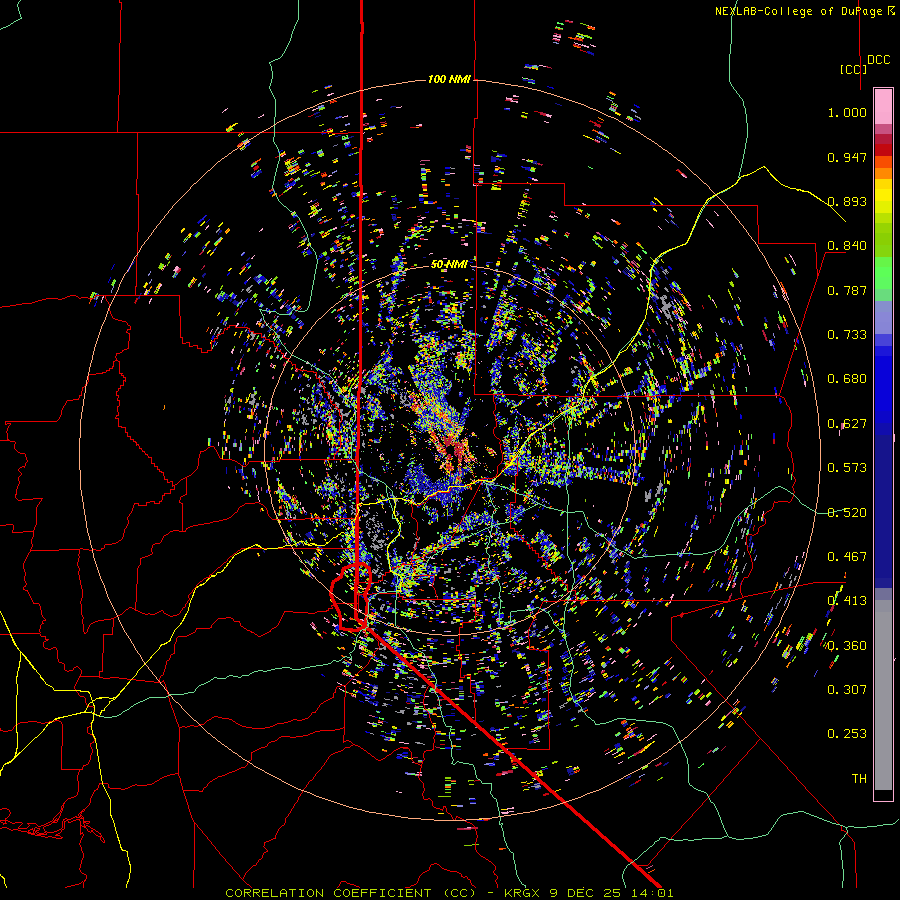
Task: Click the 1.000 scale value
Action: tap(847, 112)
